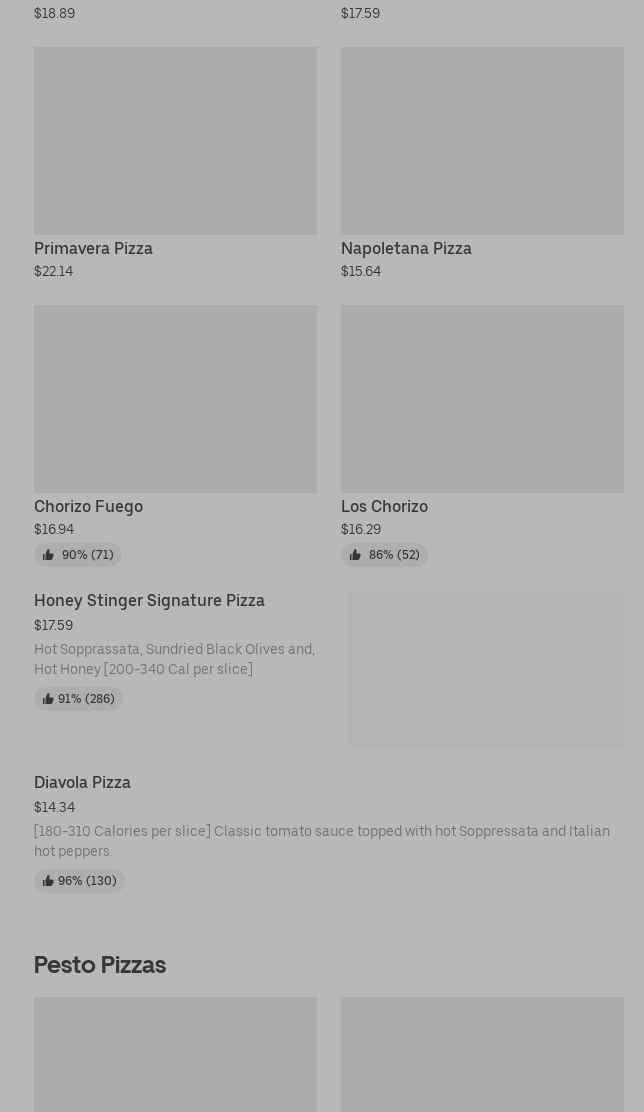Click the thumbs-up icon on Chorizo Fuego's rating
The width and height of the screenshot is (644, 1112).
[48, 555]
